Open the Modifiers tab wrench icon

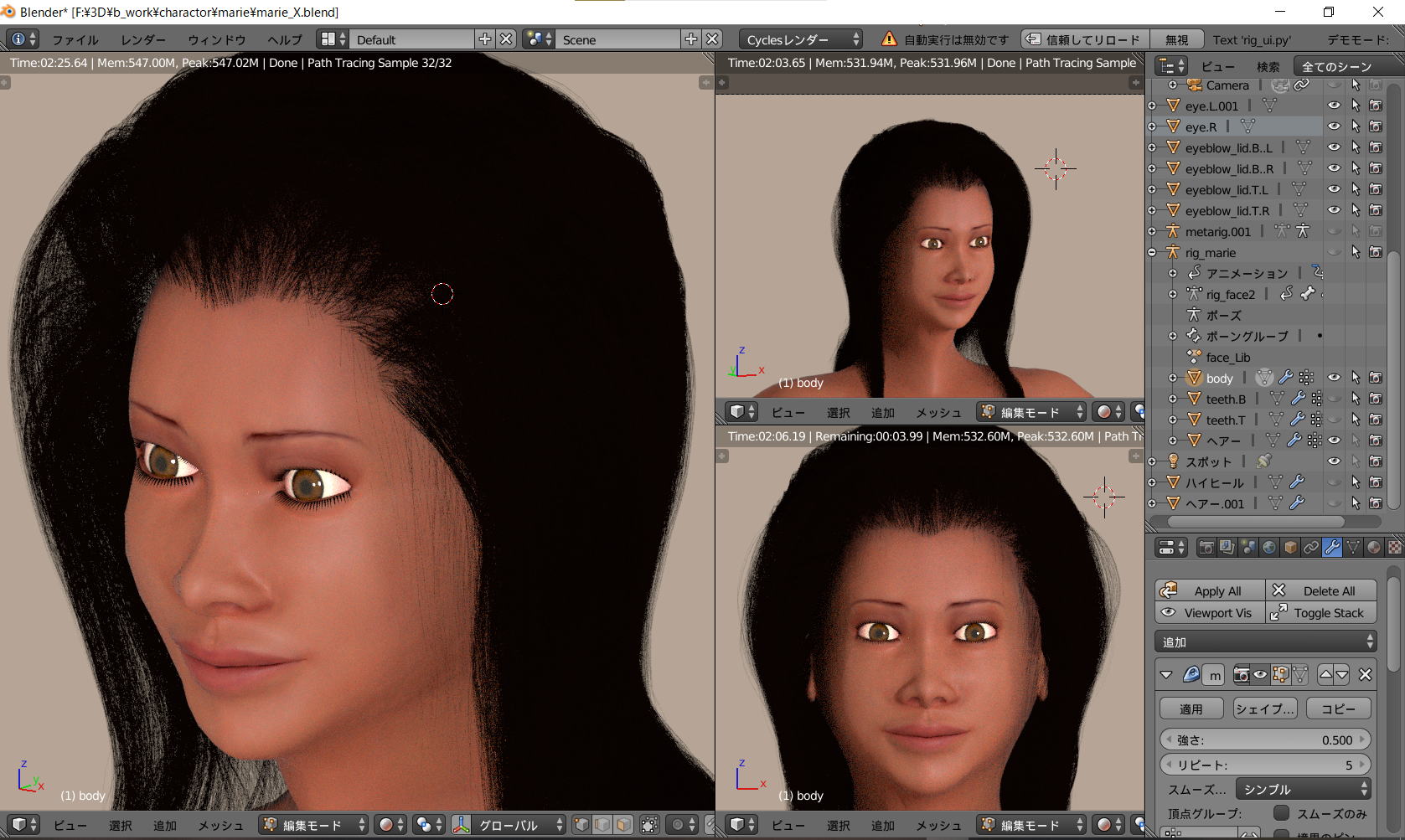pos(1332,548)
